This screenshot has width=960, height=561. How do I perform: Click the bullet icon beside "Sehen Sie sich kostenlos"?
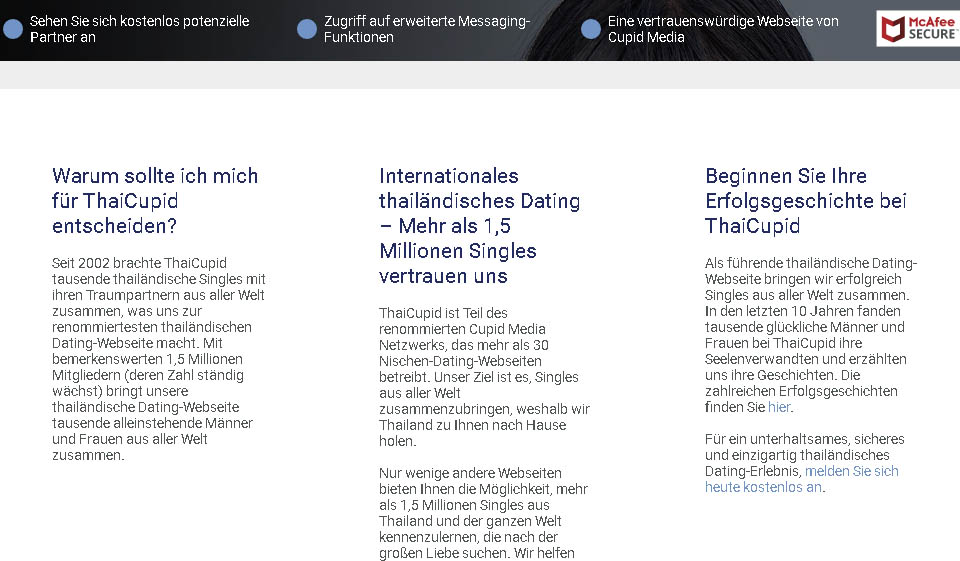coord(13,29)
